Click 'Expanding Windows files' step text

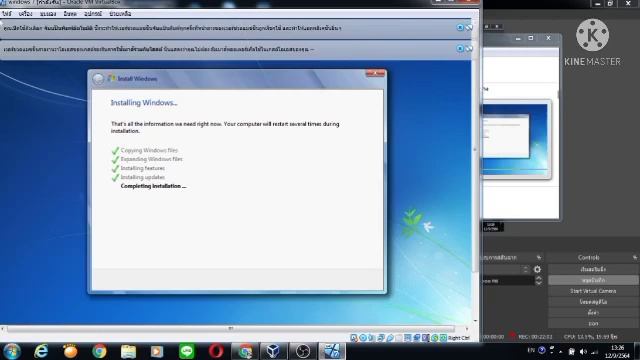[x=151, y=159]
